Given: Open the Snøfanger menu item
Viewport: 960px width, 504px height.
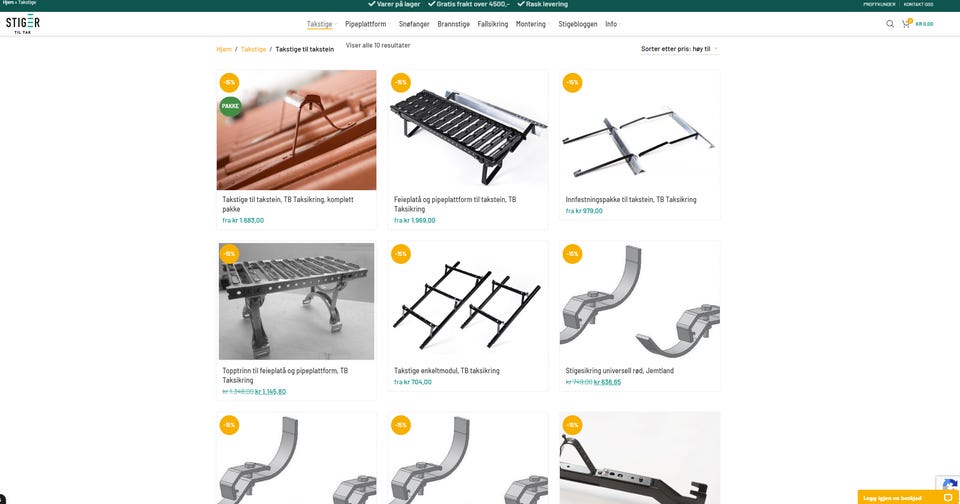Looking at the screenshot, I should 414,24.
